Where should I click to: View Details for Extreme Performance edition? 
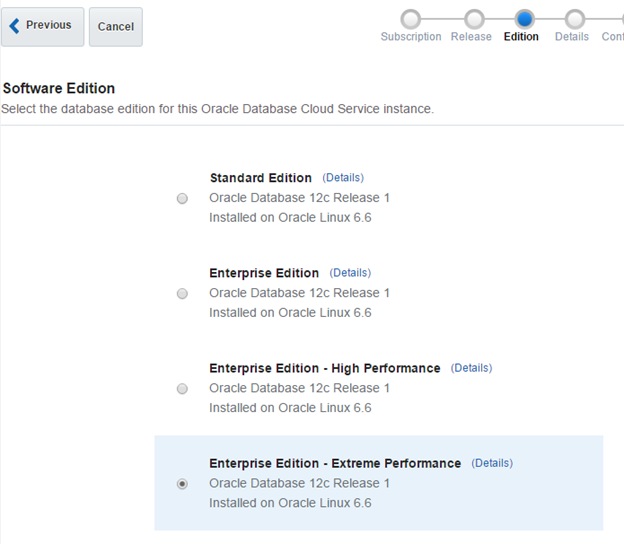point(492,463)
